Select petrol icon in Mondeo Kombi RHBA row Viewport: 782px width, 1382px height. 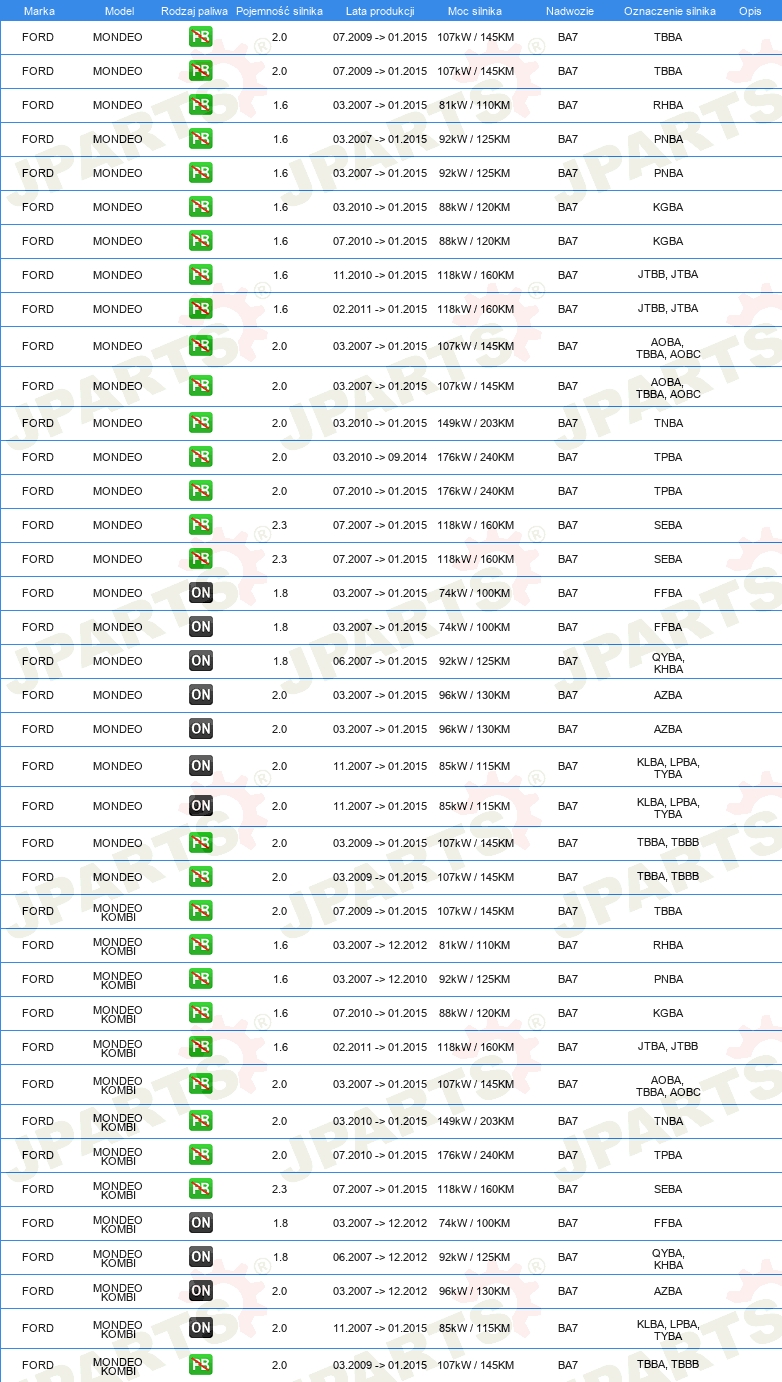pyautogui.click(x=201, y=945)
